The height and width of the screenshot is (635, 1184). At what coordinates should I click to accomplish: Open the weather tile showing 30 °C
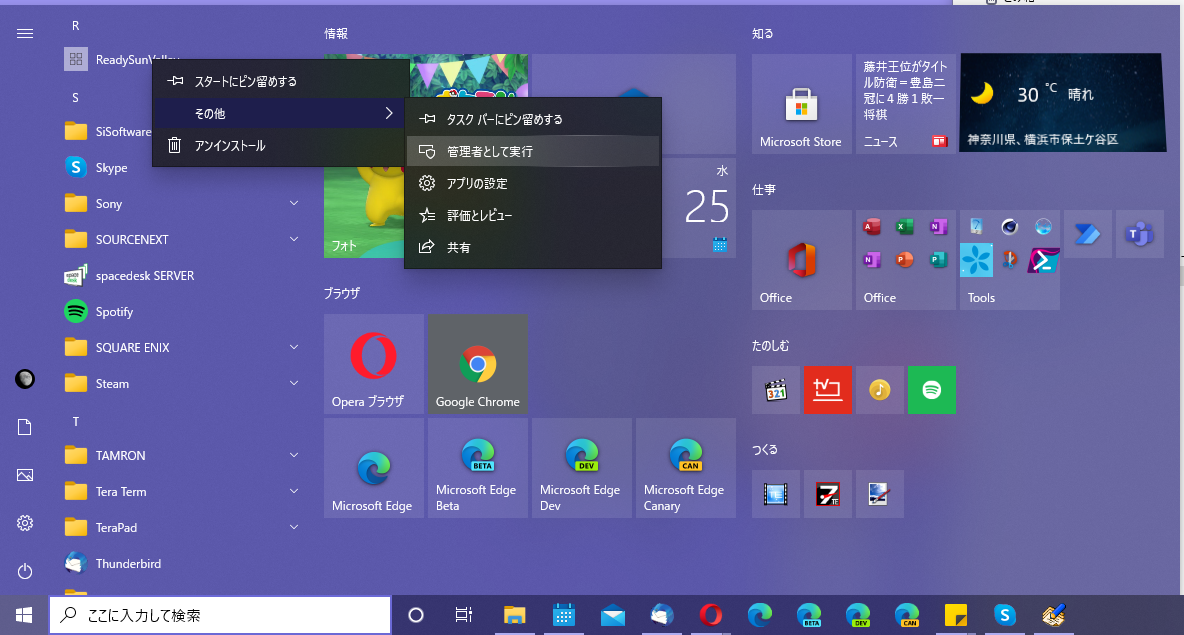(1063, 103)
